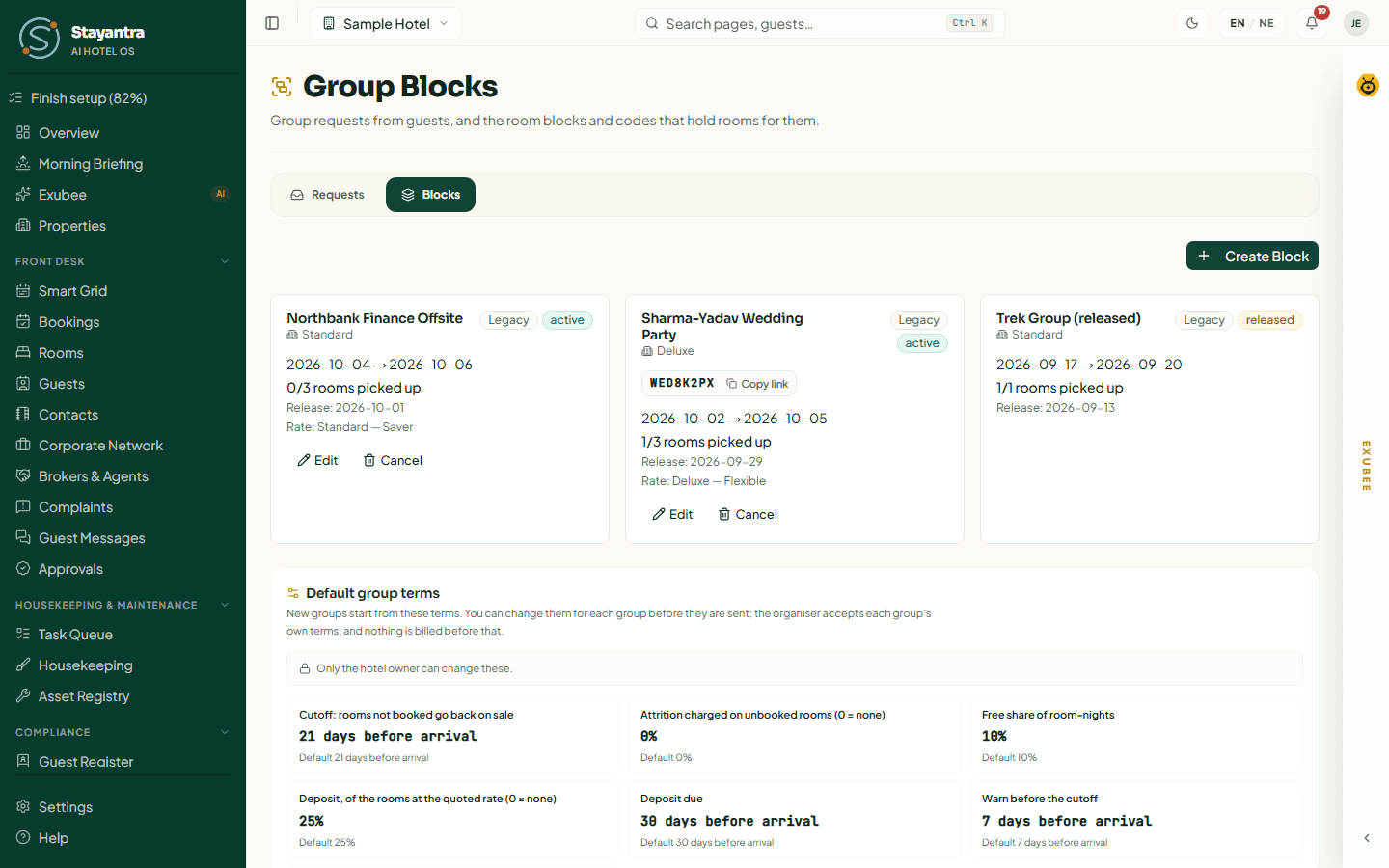Switch to dark mode moon icon
Screen dimensions: 1389x868
coord(1192,23)
